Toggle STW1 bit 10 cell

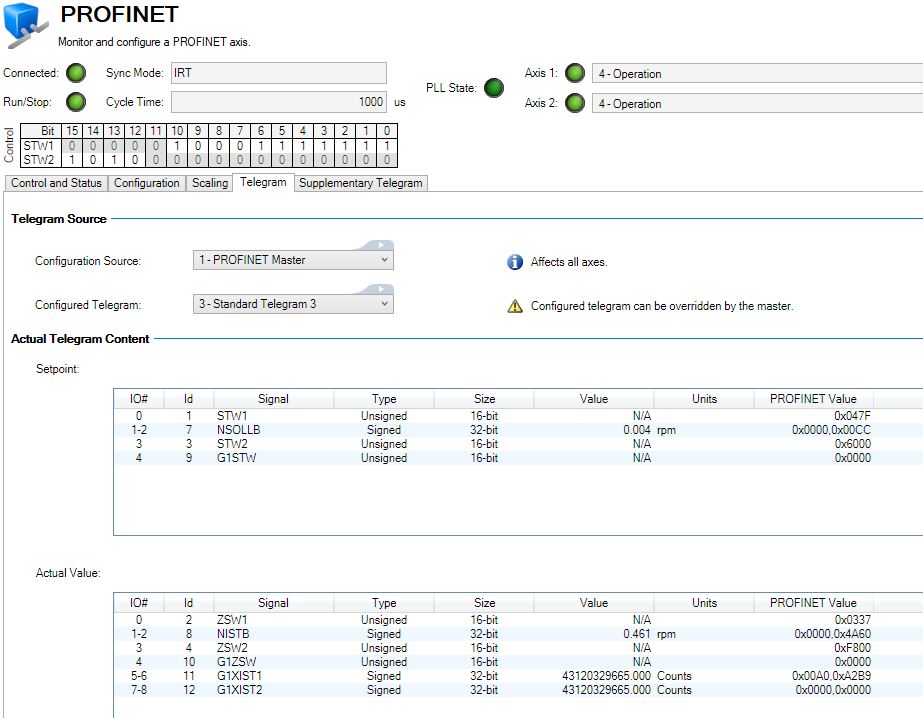[177, 145]
